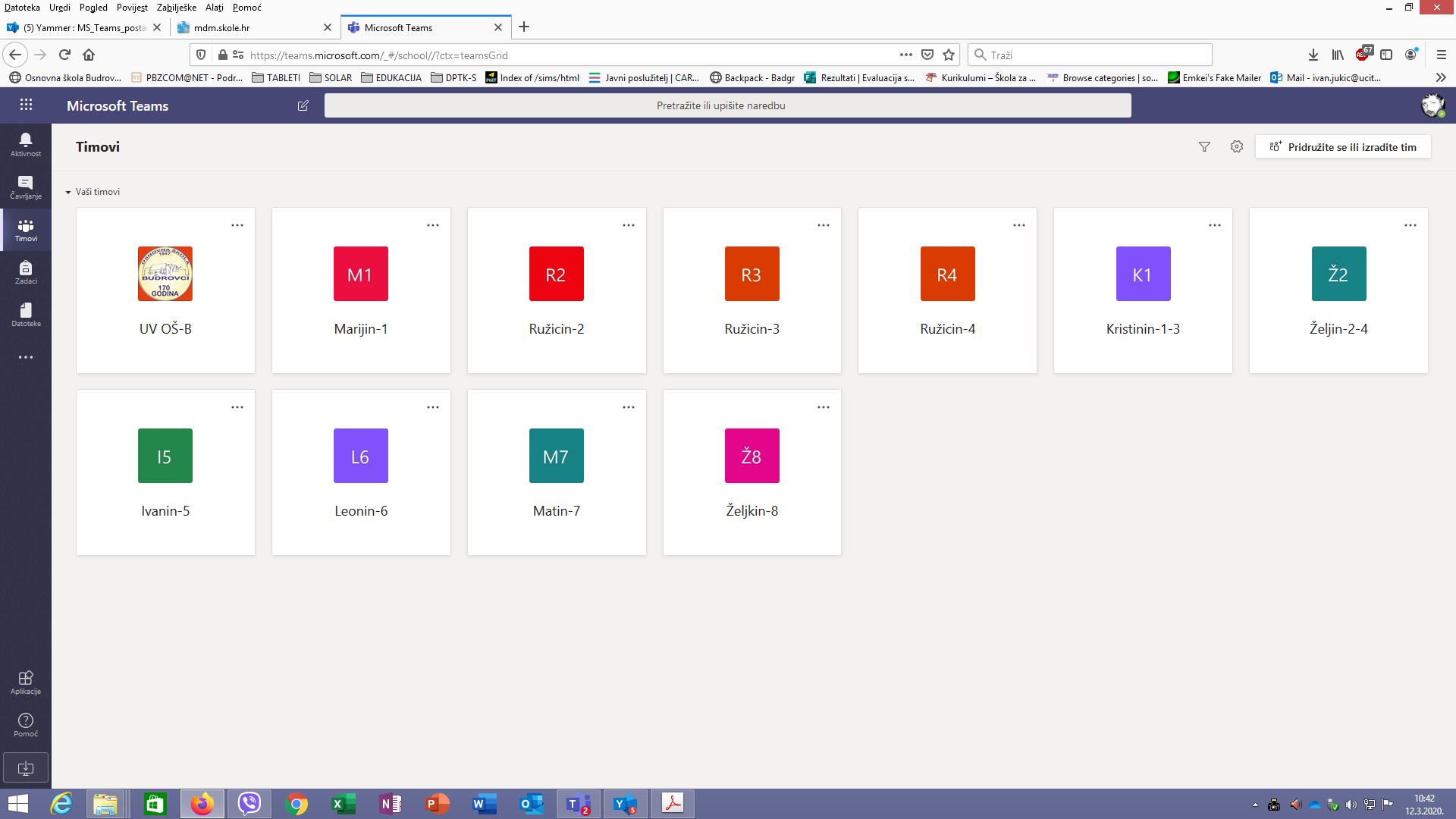Click the filter teams funnel icon
Screen dimensions: 1456x819
1204,146
